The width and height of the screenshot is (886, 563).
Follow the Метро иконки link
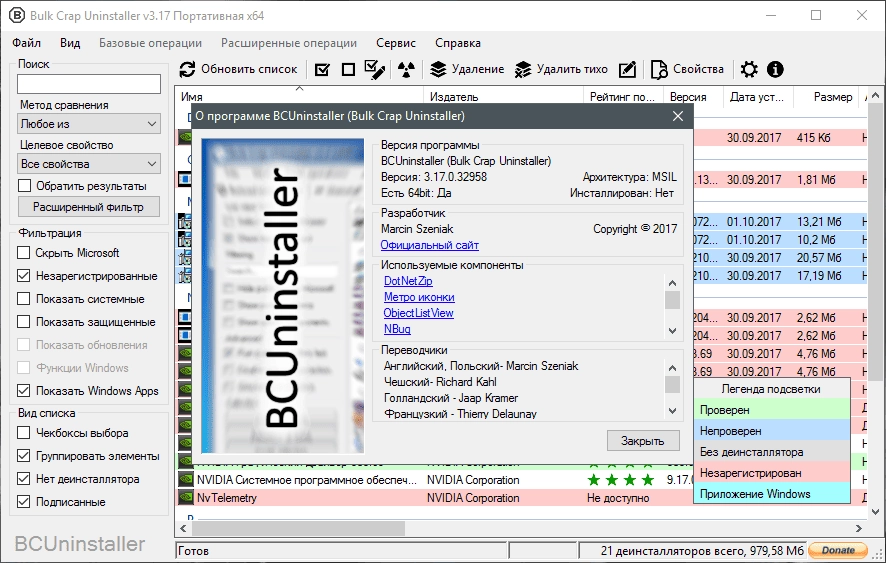point(419,297)
